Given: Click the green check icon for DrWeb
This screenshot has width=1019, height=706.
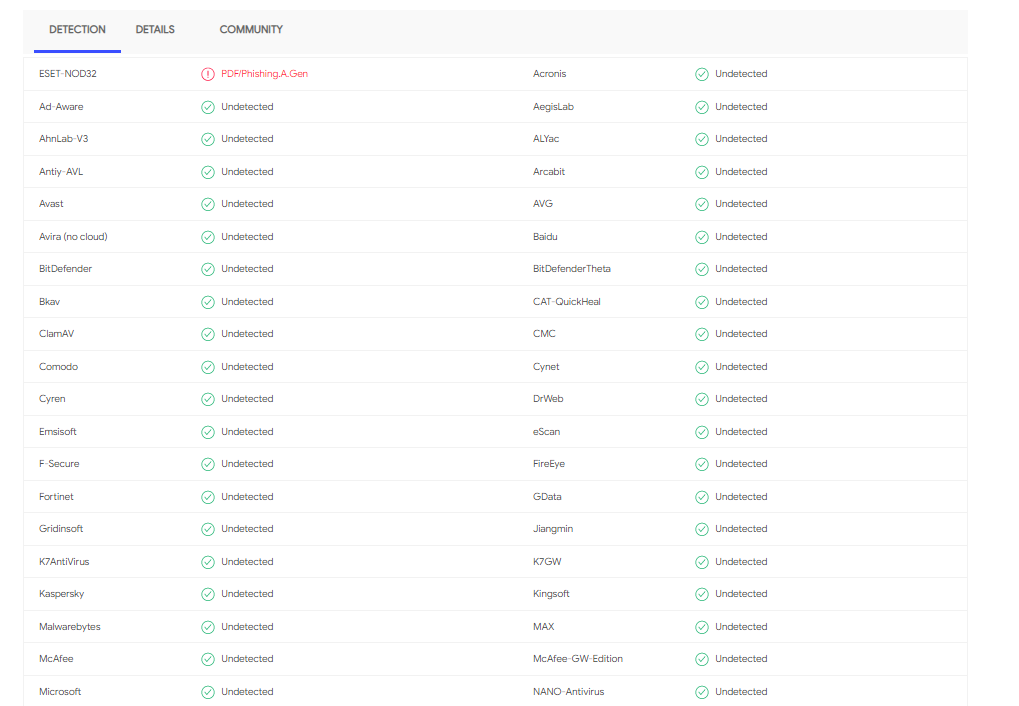Looking at the screenshot, I should [701, 399].
